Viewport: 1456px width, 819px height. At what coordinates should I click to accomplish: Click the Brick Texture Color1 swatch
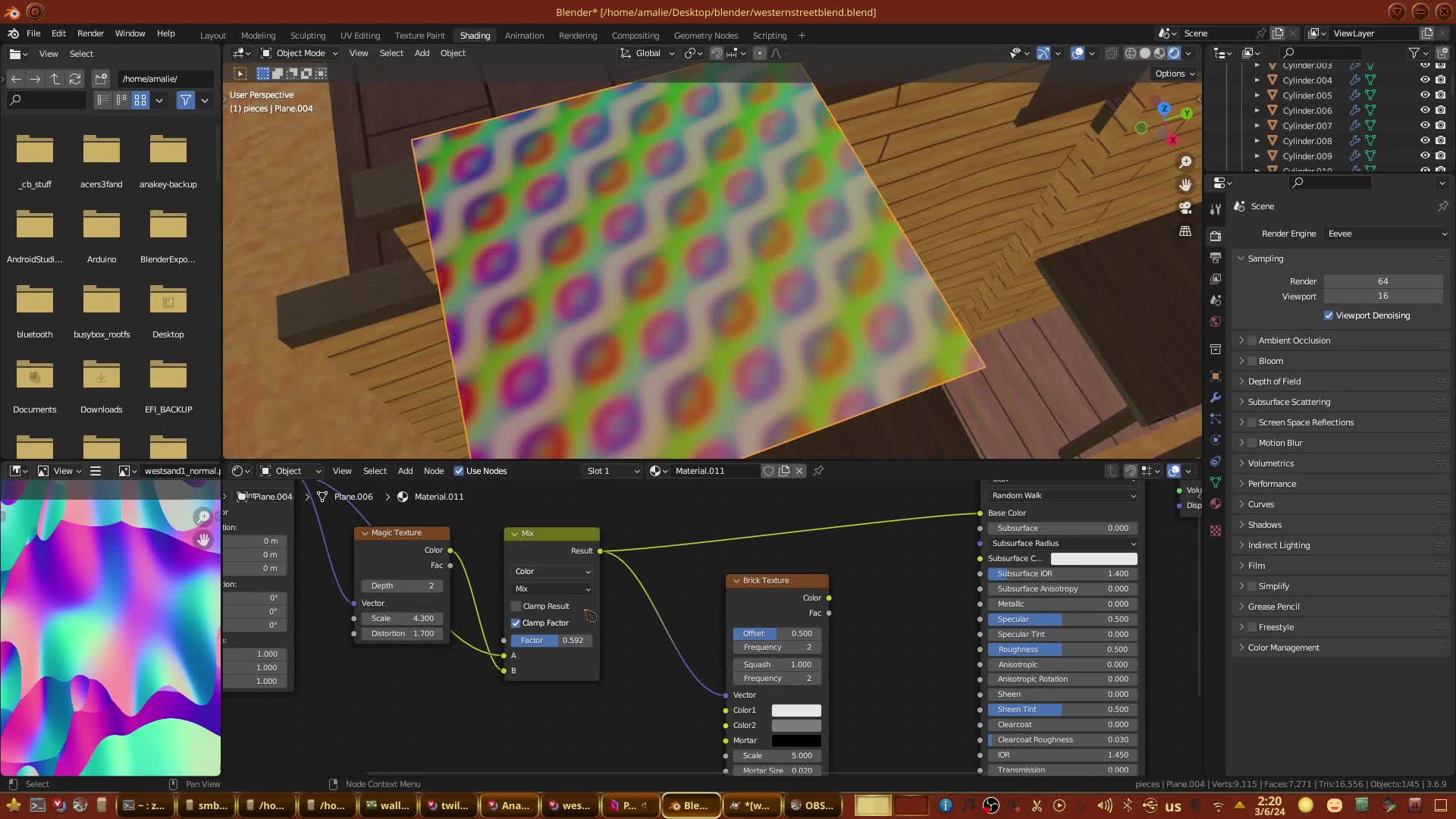tap(795, 711)
